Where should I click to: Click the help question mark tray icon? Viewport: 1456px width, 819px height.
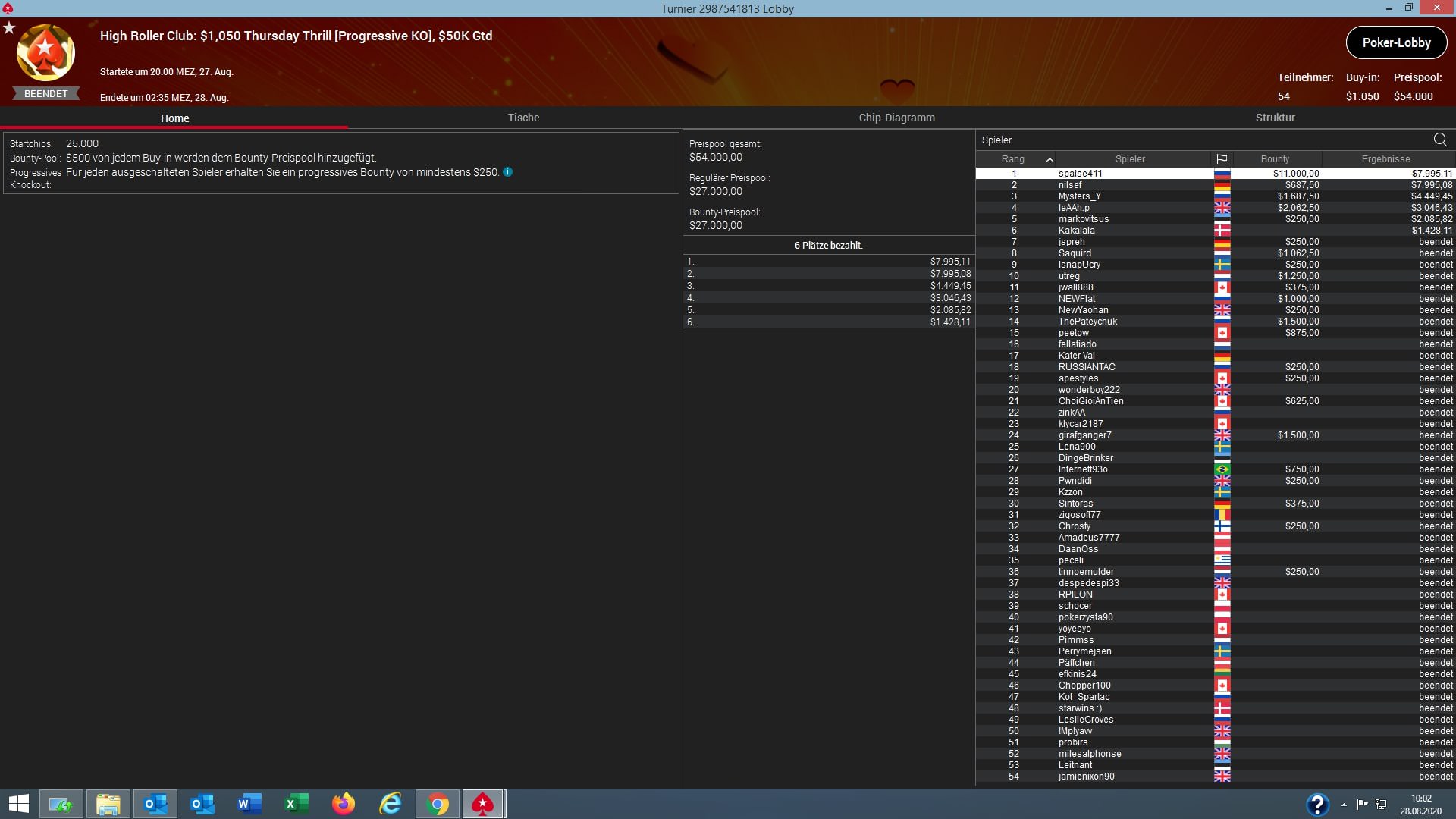(x=1317, y=804)
